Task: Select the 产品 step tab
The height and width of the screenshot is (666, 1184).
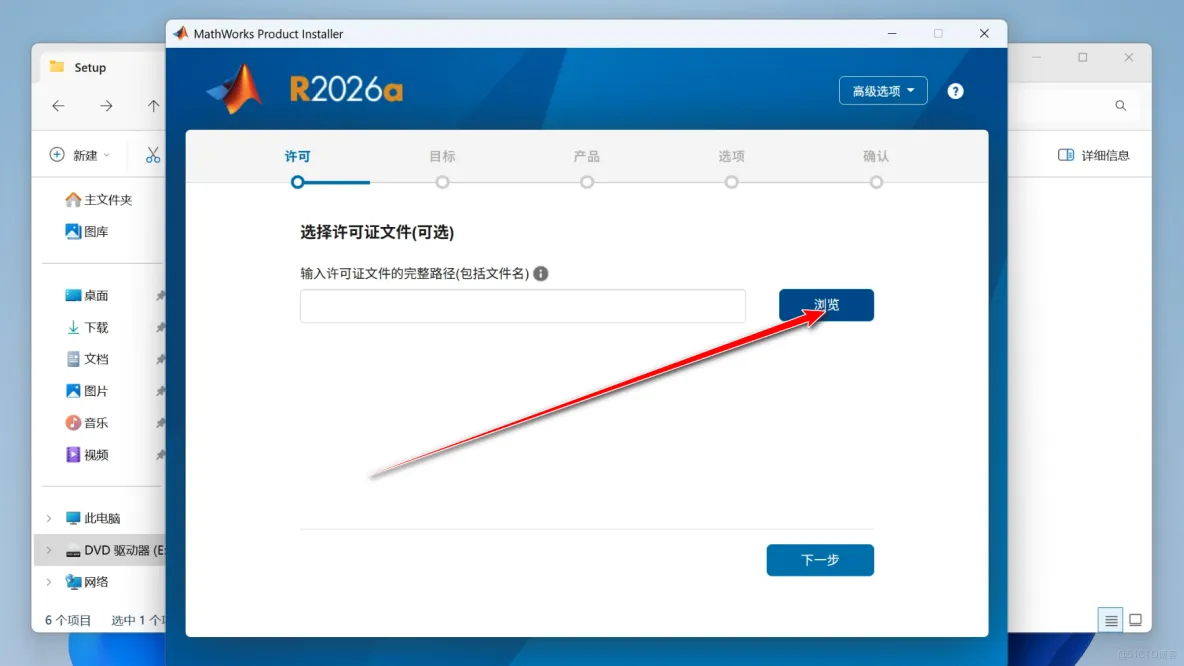Action: point(587,156)
